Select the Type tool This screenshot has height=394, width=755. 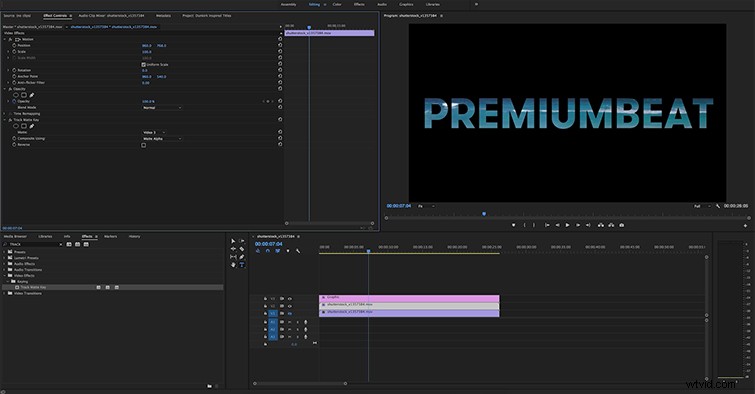(242, 264)
